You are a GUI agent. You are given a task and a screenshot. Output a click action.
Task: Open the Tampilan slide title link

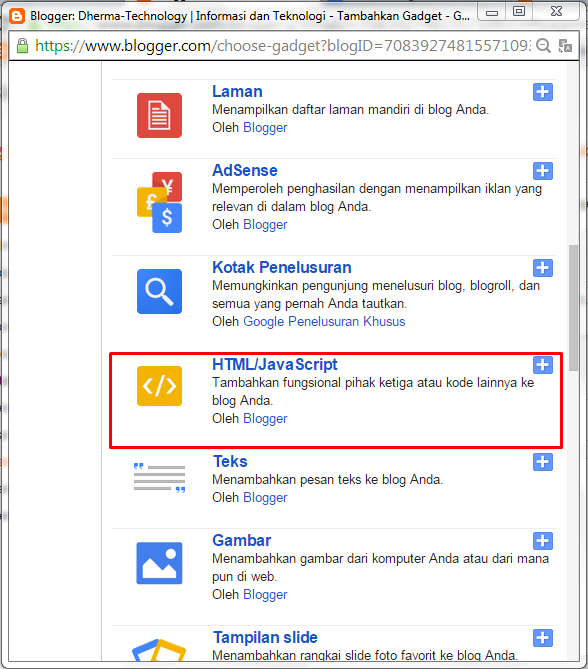265,637
